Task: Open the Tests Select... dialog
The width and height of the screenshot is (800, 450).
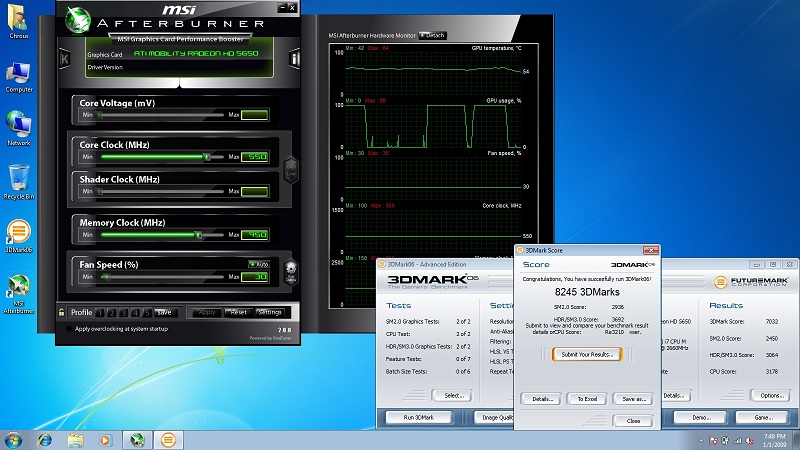Action: (x=452, y=395)
